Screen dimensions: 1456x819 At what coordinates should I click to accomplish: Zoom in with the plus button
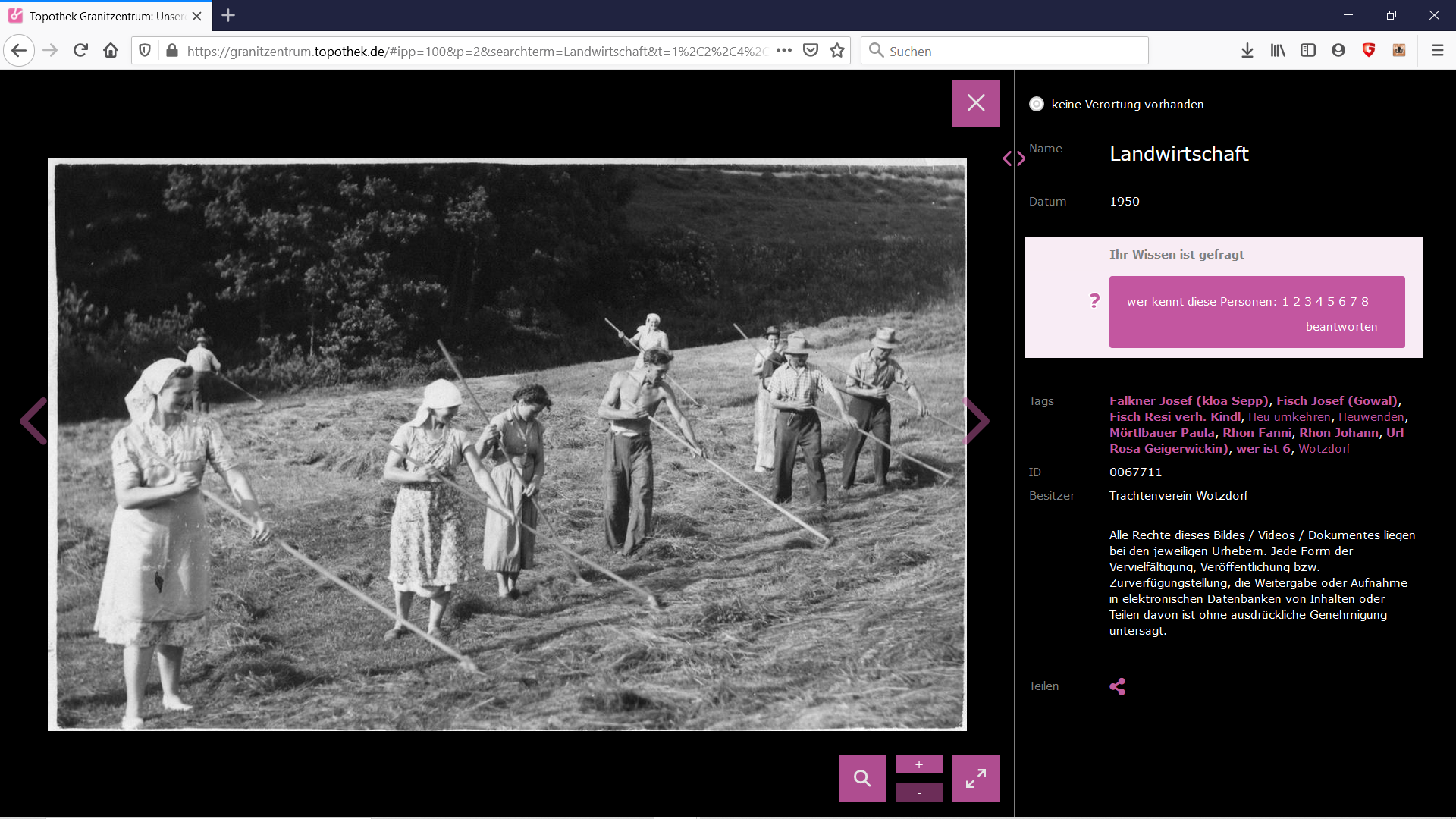point(919,764)
